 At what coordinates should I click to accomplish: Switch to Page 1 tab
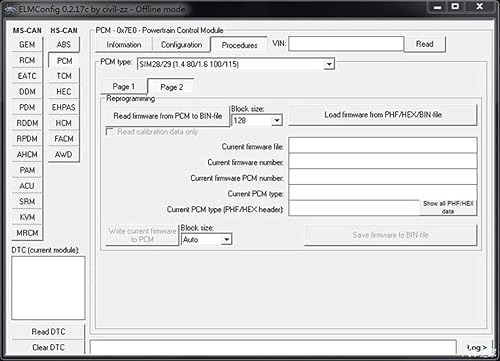(x=123, y=87)
